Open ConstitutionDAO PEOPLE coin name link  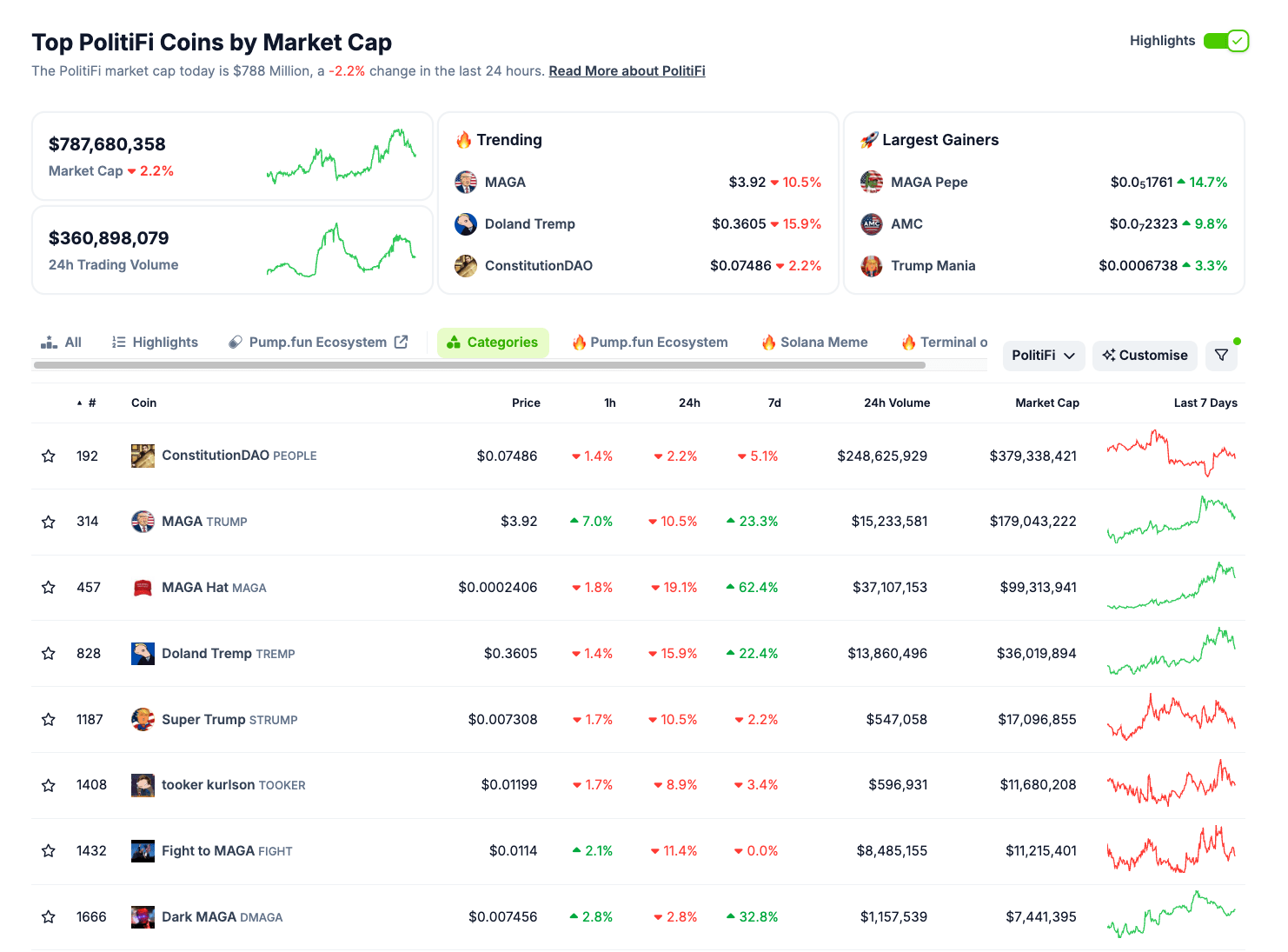pyautogui.click(x=239, y=456)
